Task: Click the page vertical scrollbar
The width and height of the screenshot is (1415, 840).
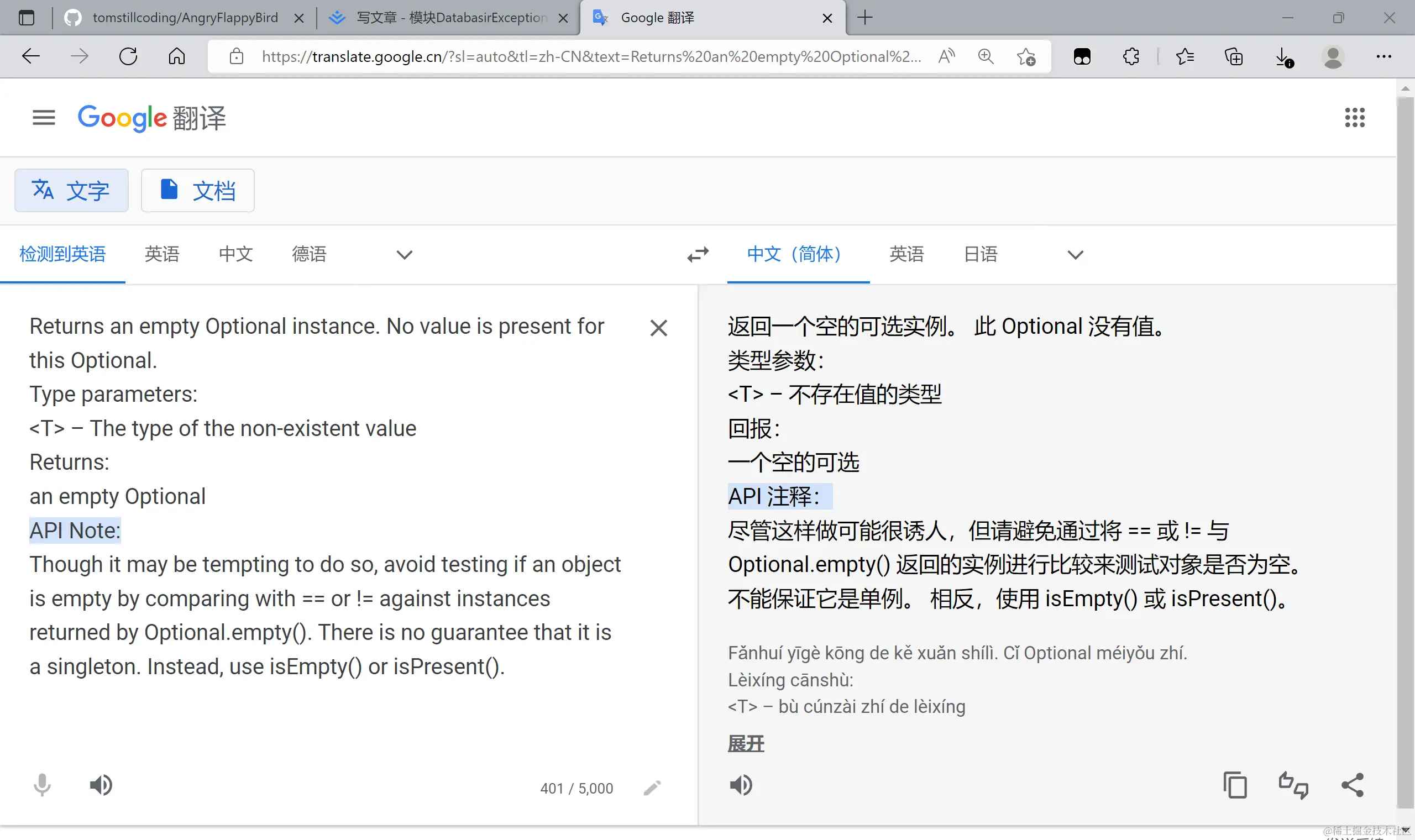Action: [1404, 453]
